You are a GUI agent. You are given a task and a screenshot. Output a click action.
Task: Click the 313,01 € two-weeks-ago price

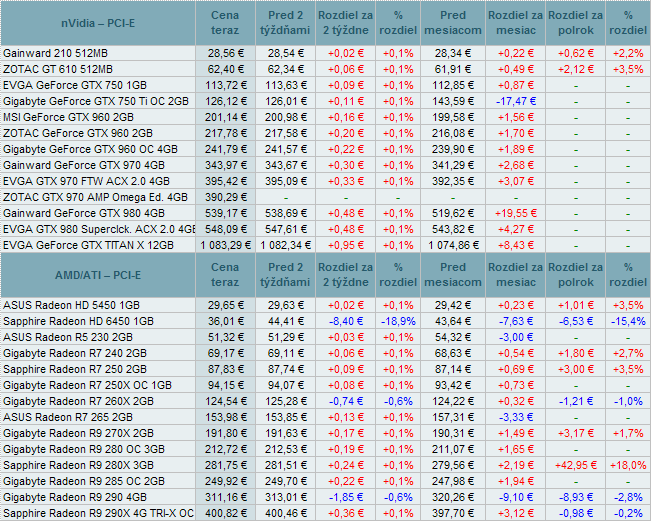click(x=286, y=497)
